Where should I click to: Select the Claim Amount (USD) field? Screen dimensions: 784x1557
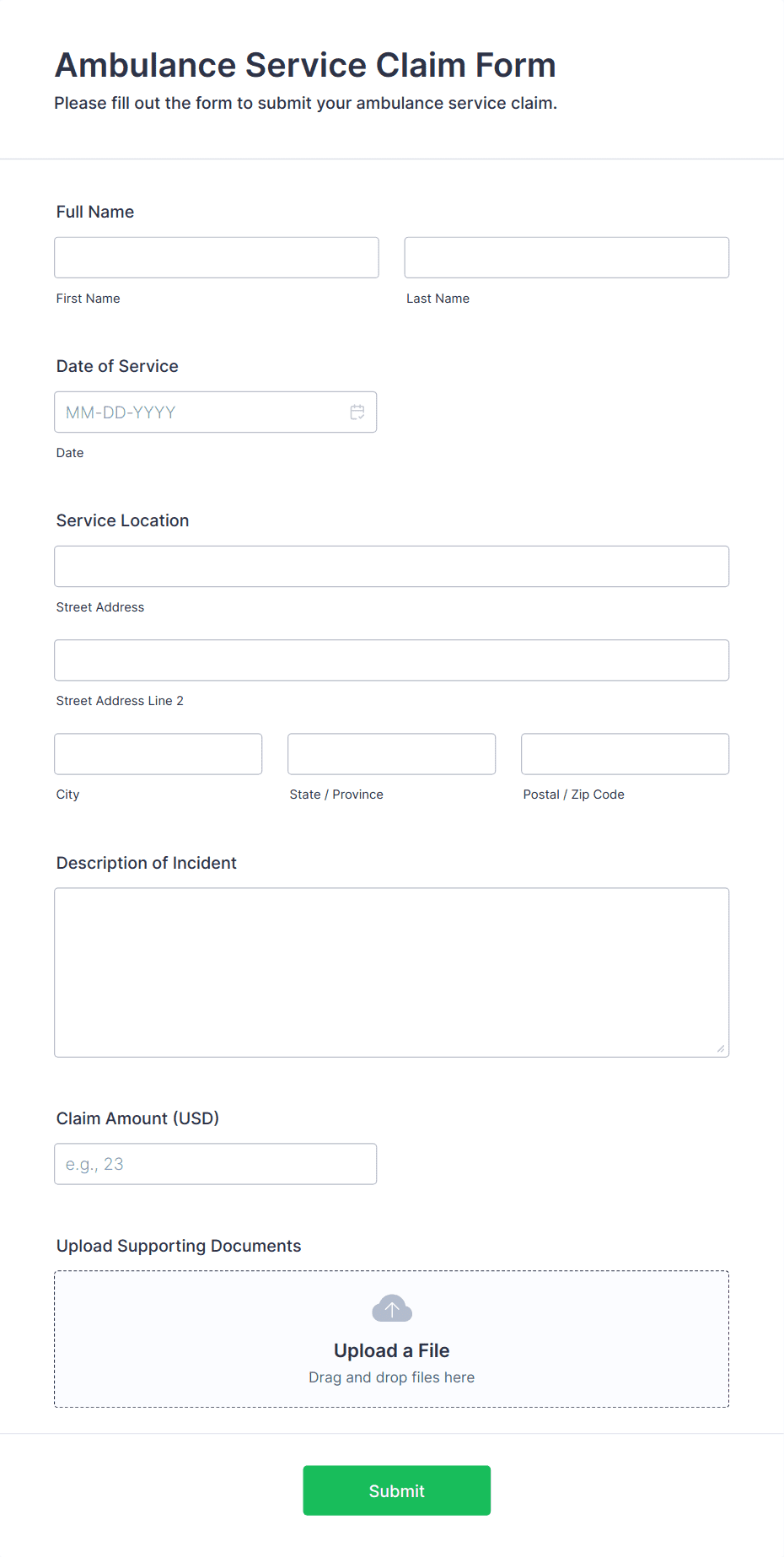(x=216, y=1164)
